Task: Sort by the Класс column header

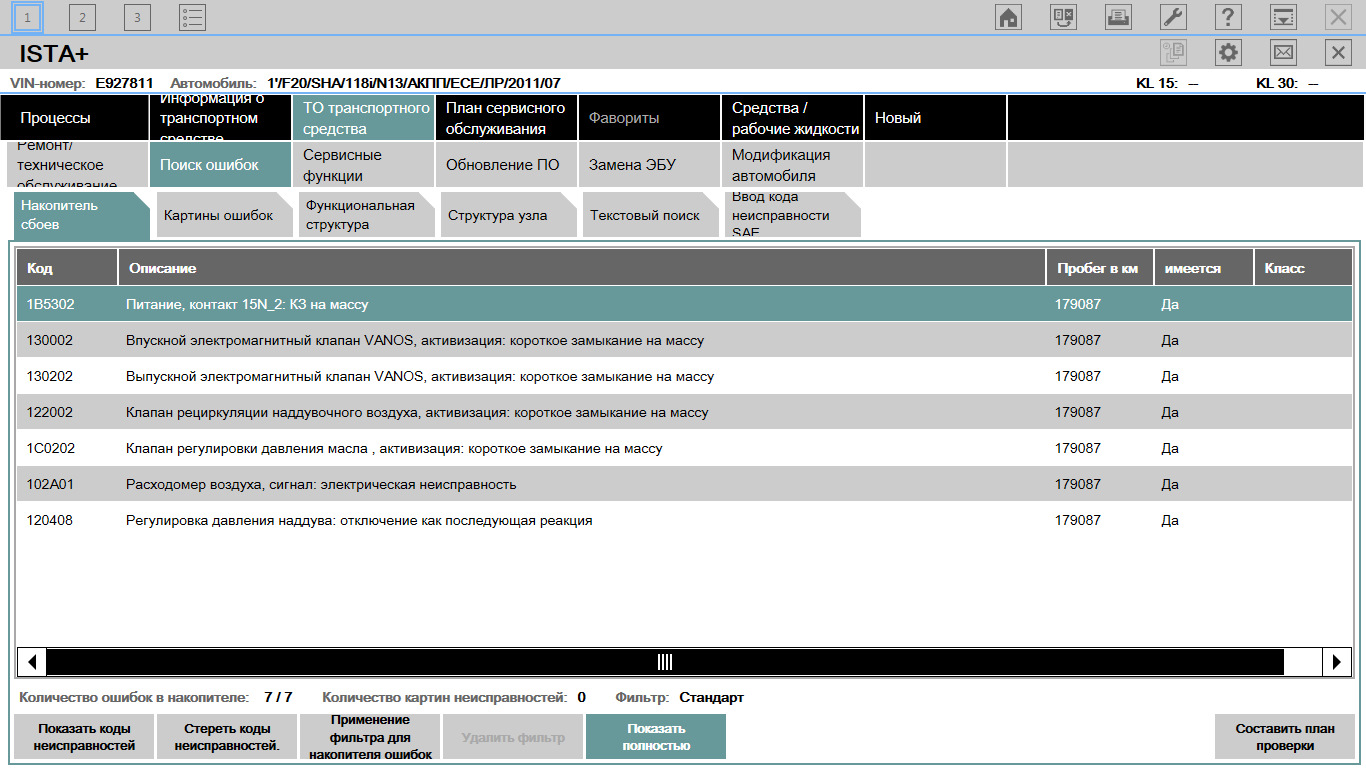Action: click(x=1302, y=268)
